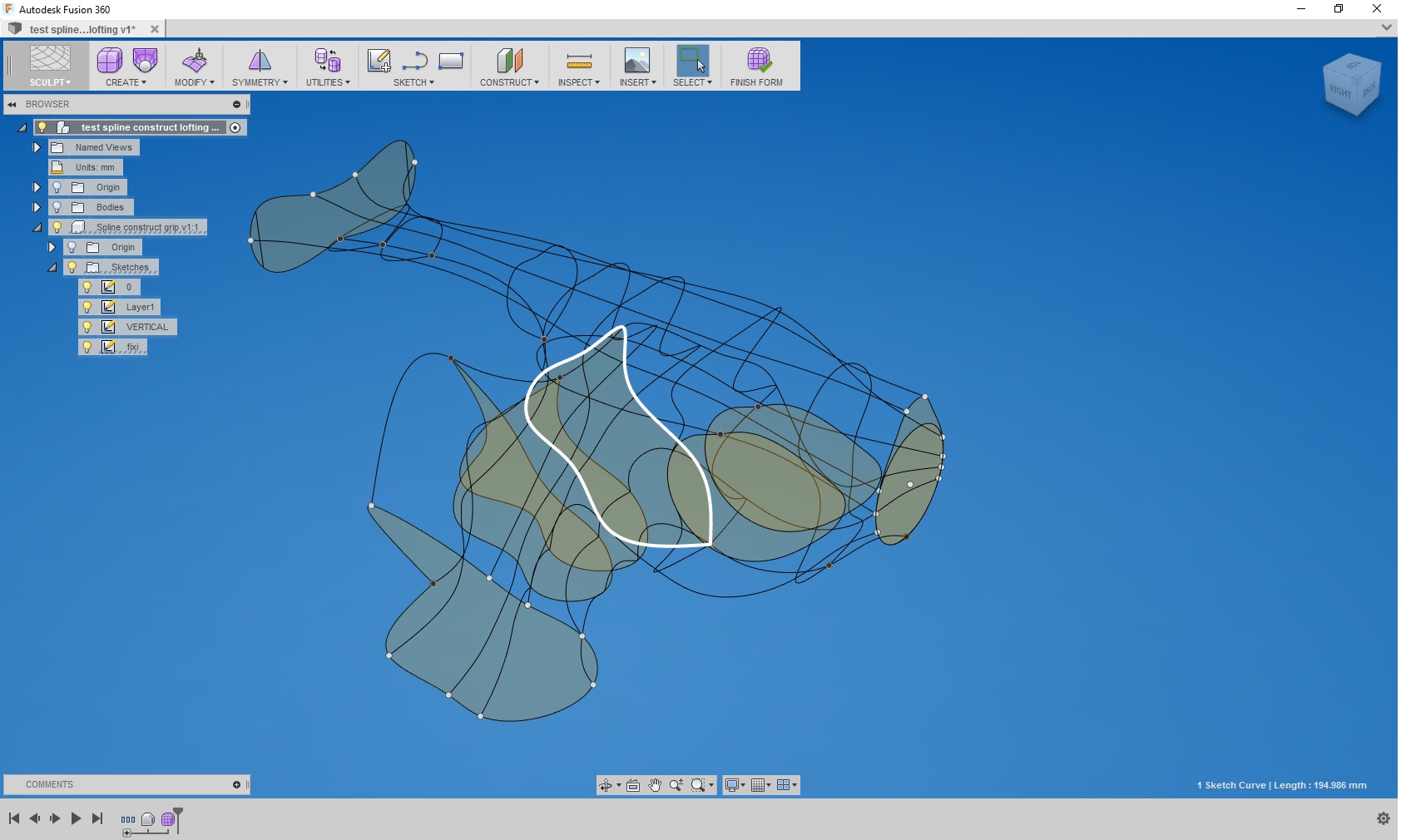Toggle visibility of root component lightbulb
The image size is (1401, 840).
42,127
